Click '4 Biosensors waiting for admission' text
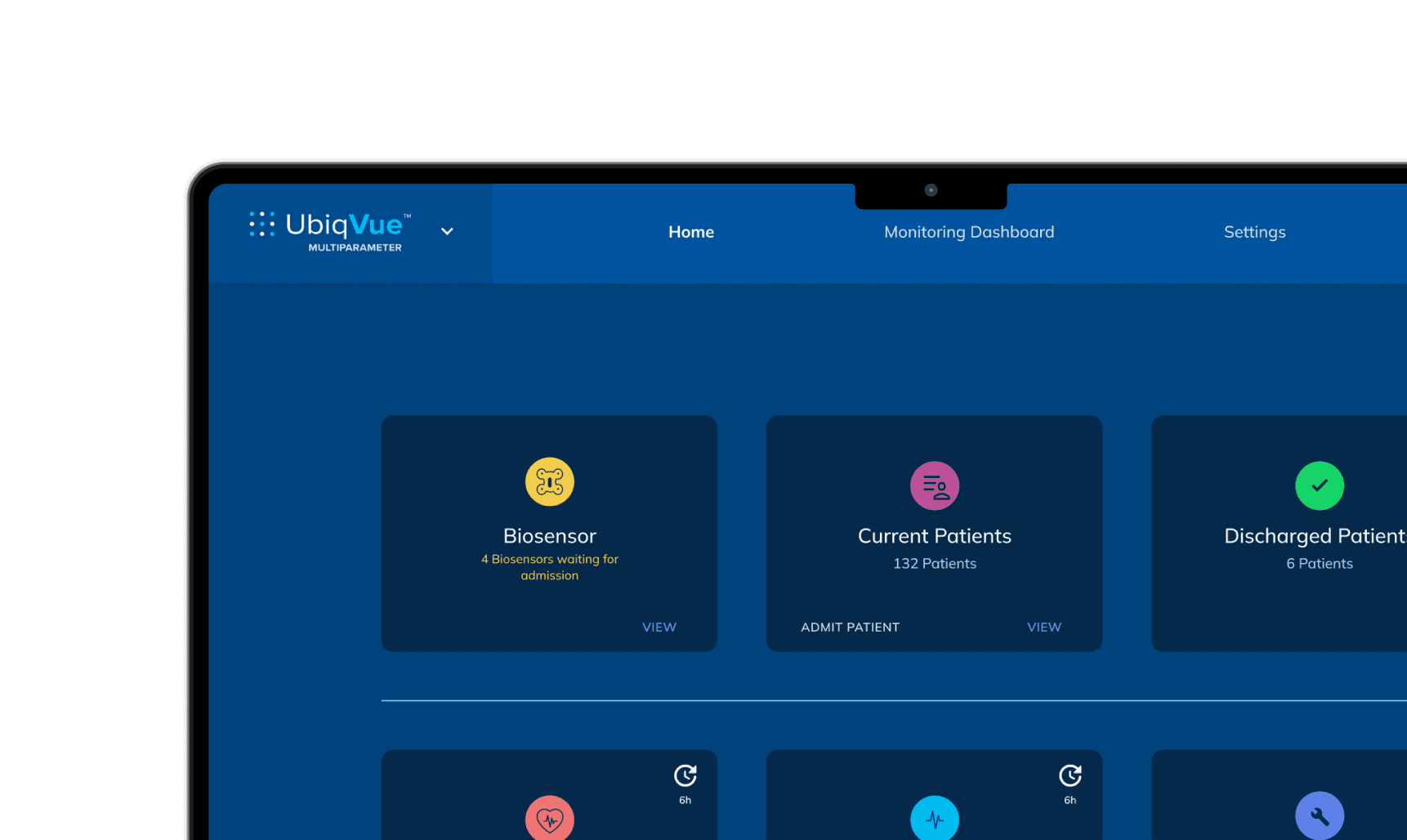This screenshot has height=840, width=1407. click(x=550, y=567)
